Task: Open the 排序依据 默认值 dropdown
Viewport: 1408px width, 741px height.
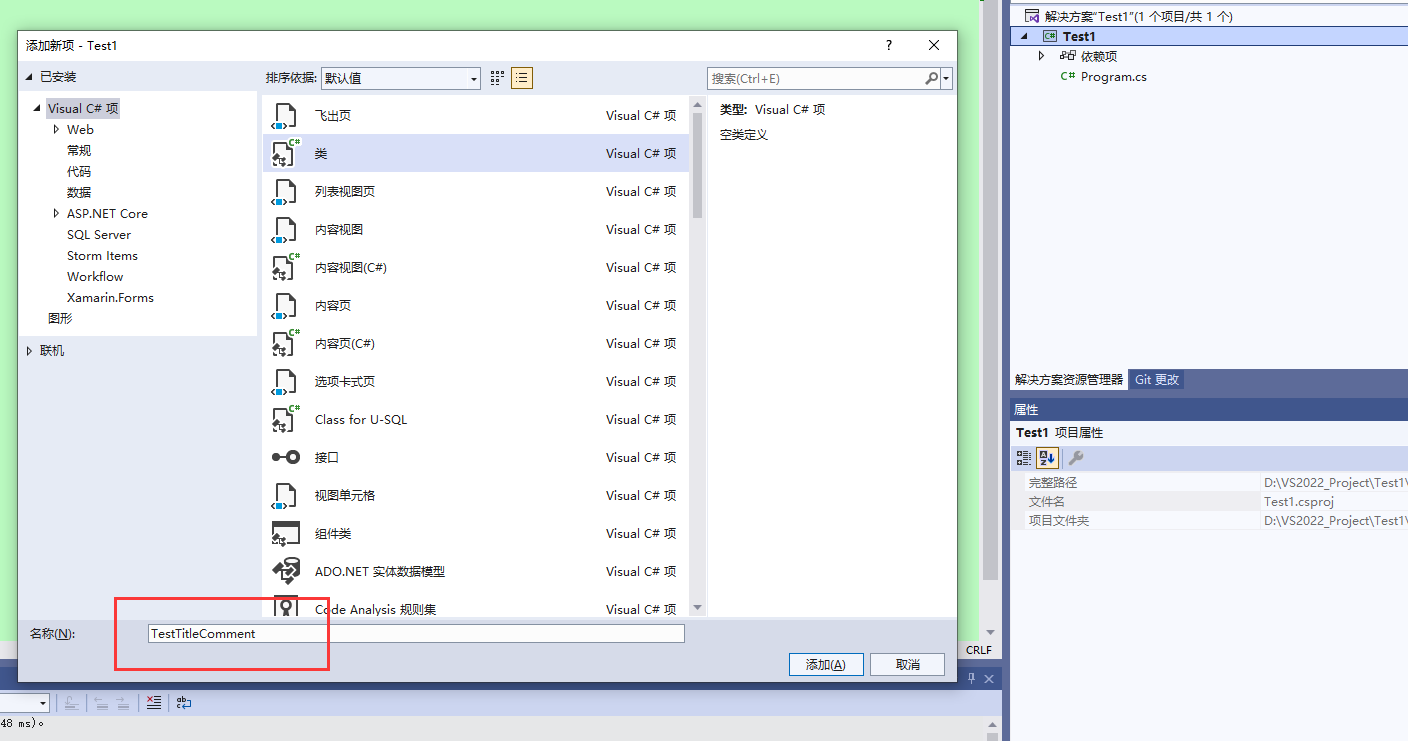Action: [400, 78]
